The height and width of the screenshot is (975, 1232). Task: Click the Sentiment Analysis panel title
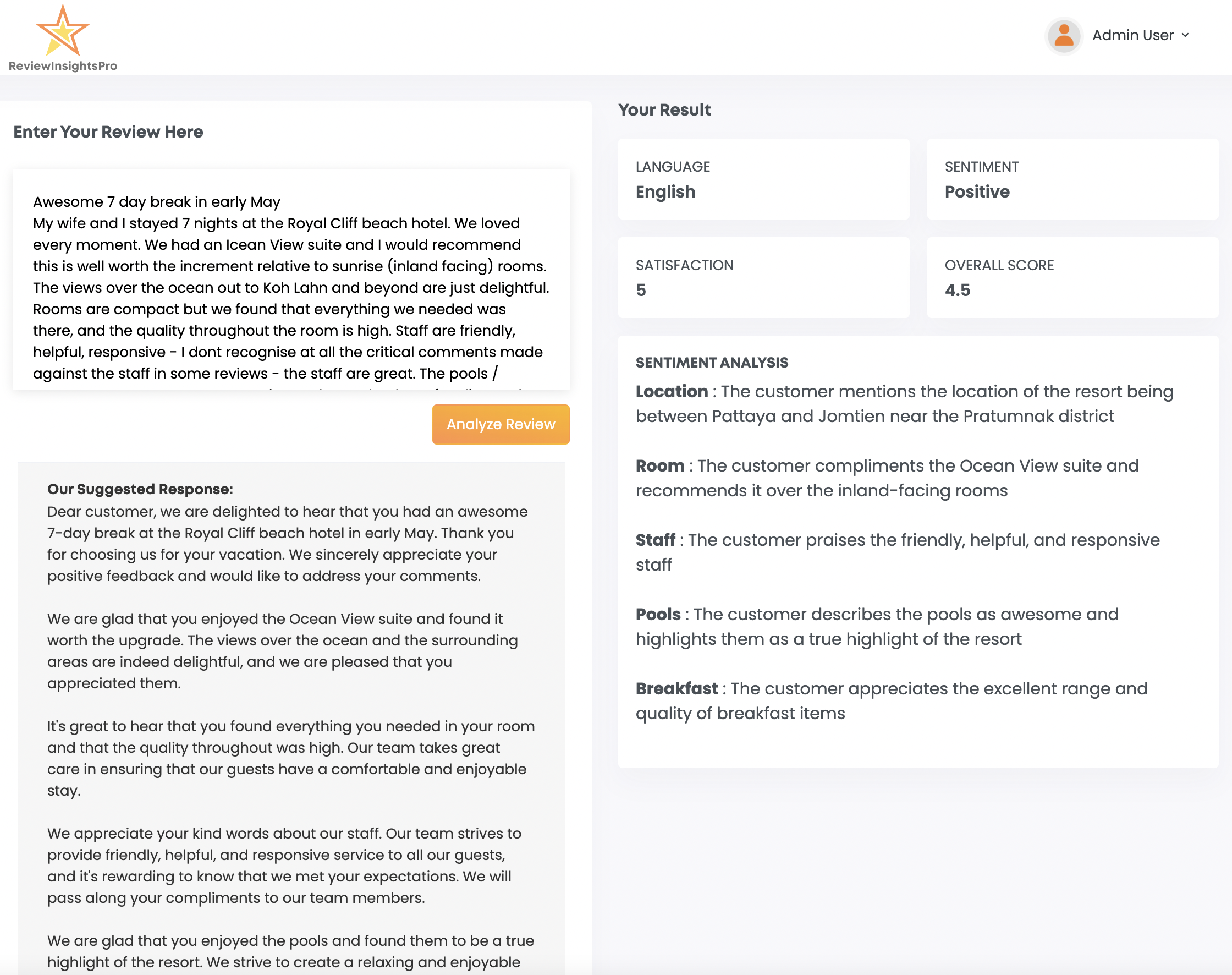point(712,363)
